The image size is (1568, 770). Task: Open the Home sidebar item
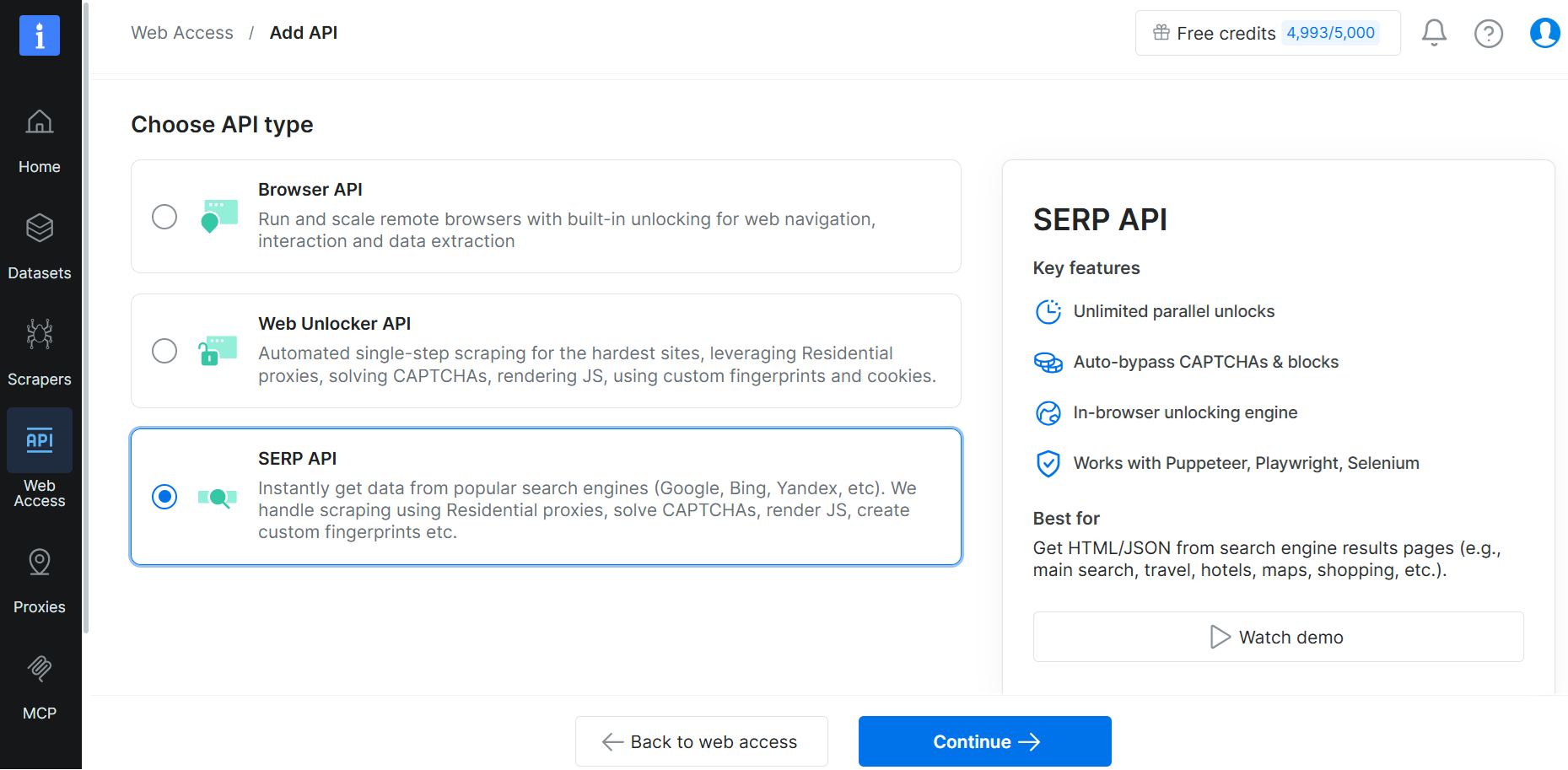coord(40,142)
